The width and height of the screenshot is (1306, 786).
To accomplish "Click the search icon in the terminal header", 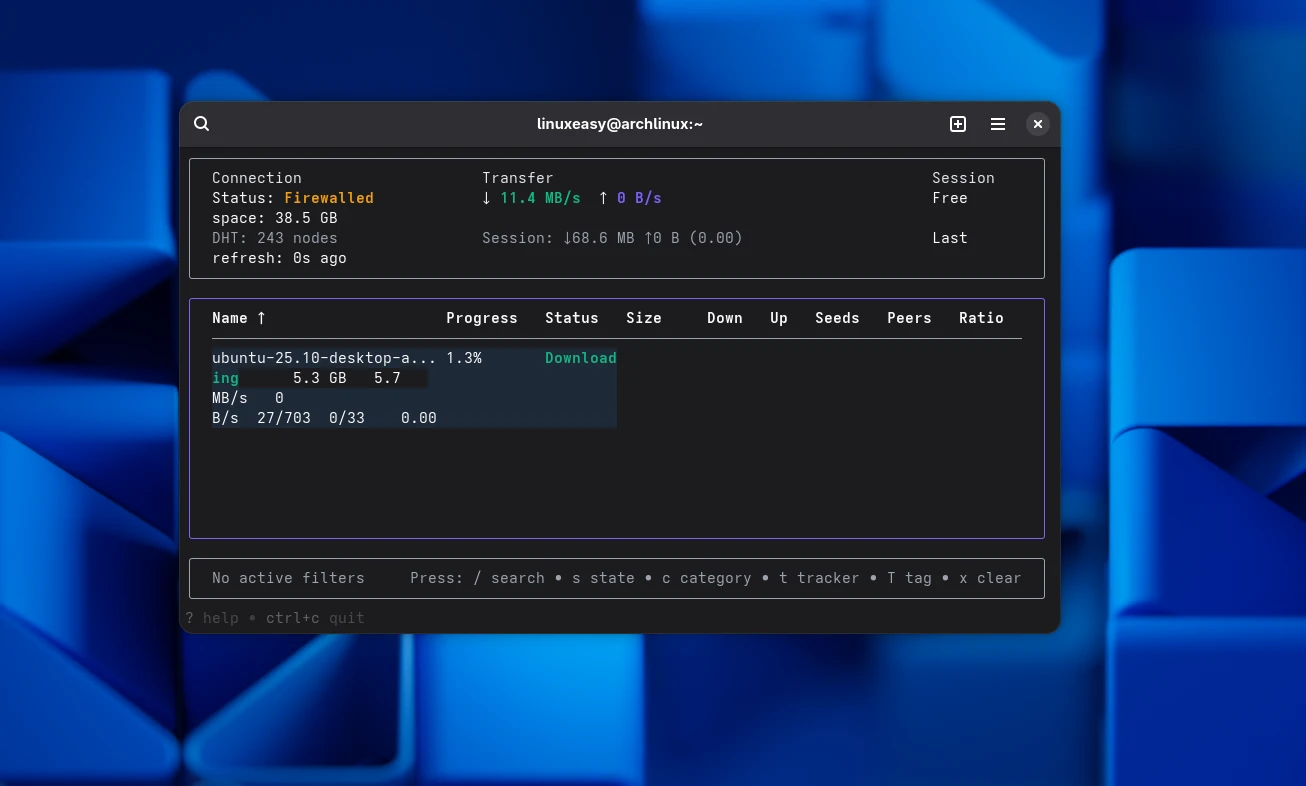I will [x=201, y=123].
